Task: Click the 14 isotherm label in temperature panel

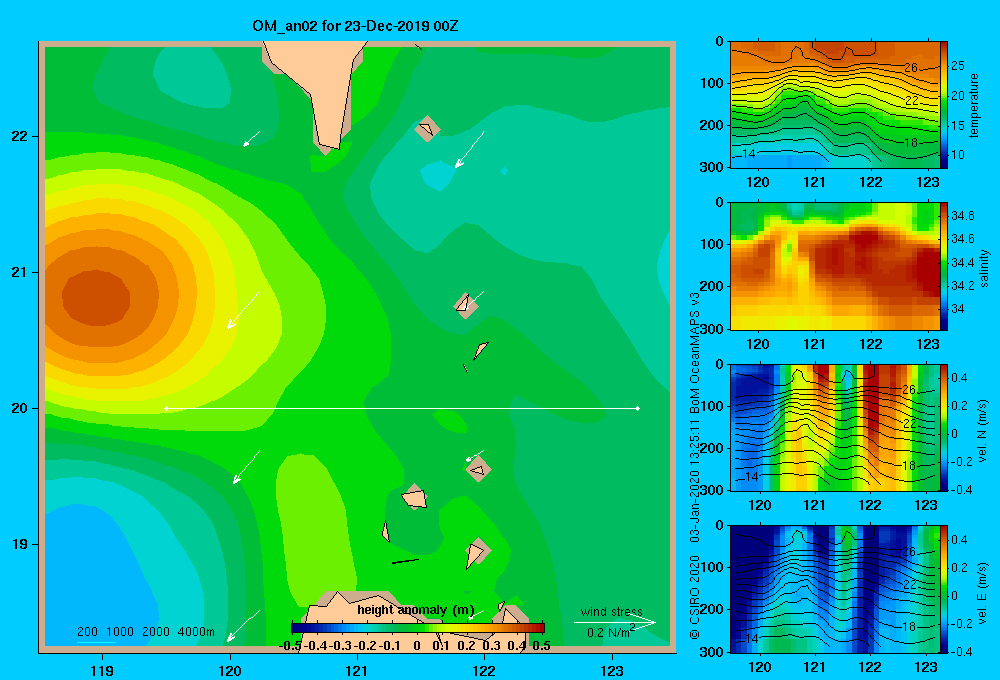Action: click(x=749, y=154)
